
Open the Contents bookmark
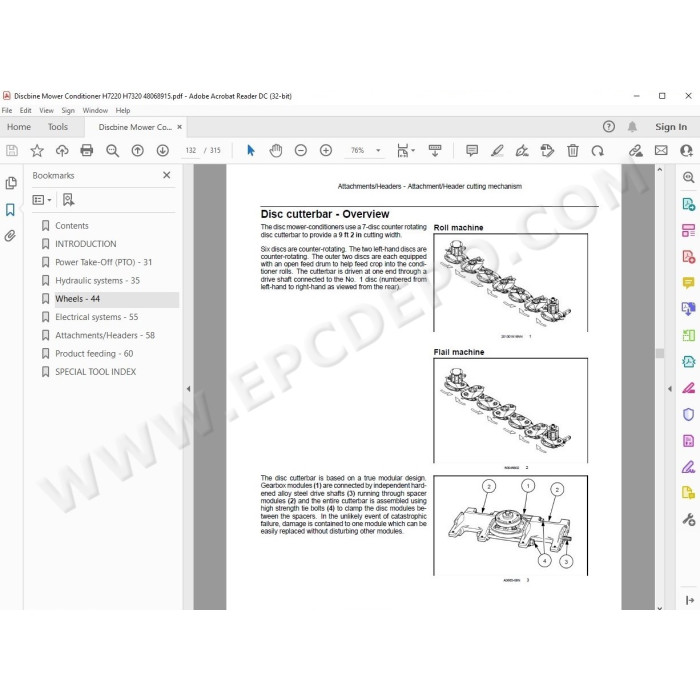pyautogui.click(x=71, y=225)
